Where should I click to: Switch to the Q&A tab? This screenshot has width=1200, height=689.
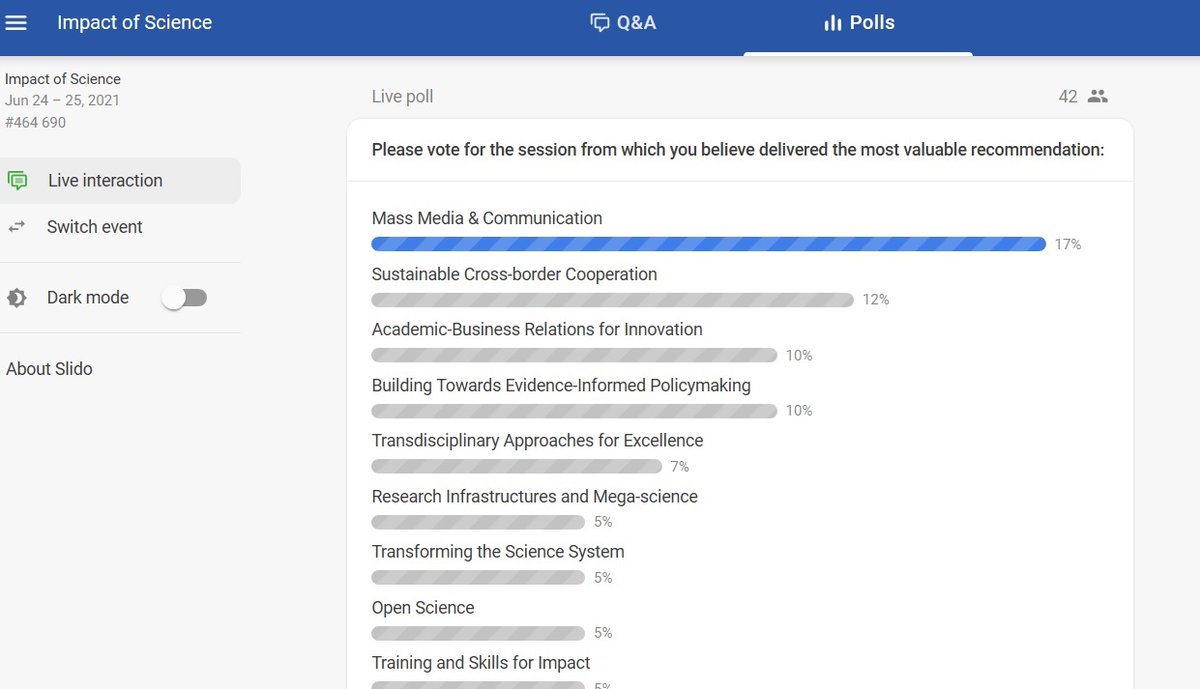tap(623, 21)
